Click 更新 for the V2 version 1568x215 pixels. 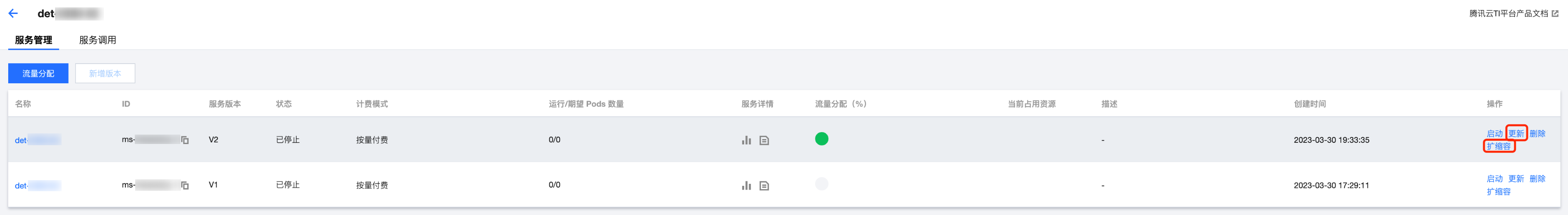pyautogui.click(x=1516, y=134)
